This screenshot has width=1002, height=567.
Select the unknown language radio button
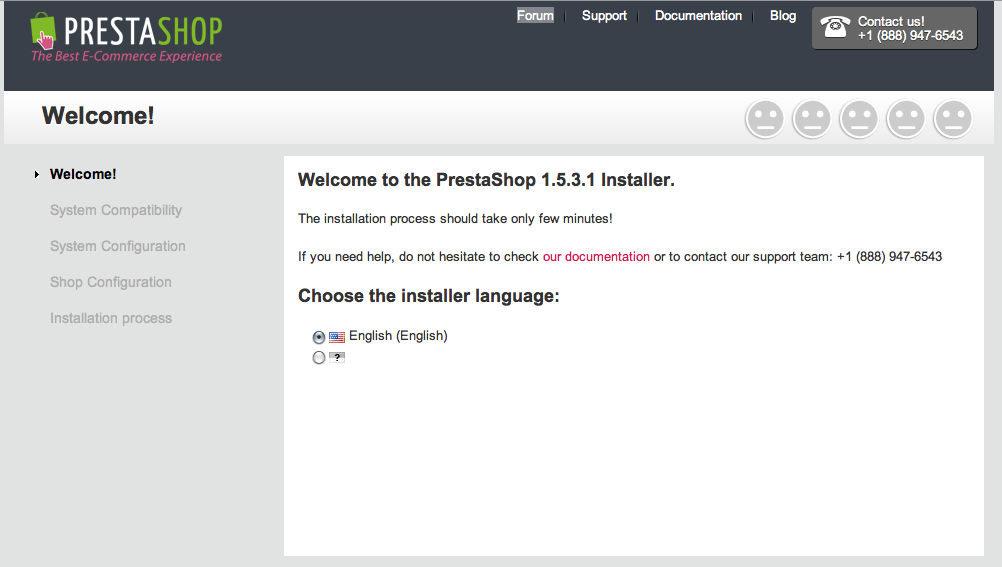[x=319, y=357]
